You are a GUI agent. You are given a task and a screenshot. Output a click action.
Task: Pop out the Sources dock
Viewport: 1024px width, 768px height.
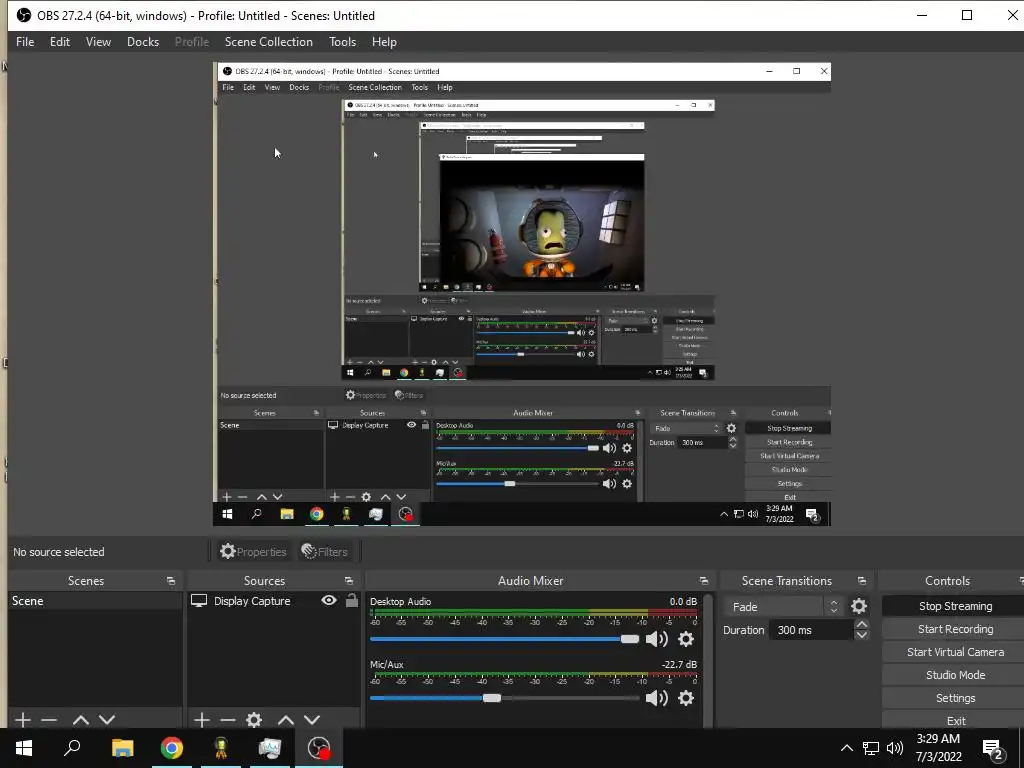point(349,581)
